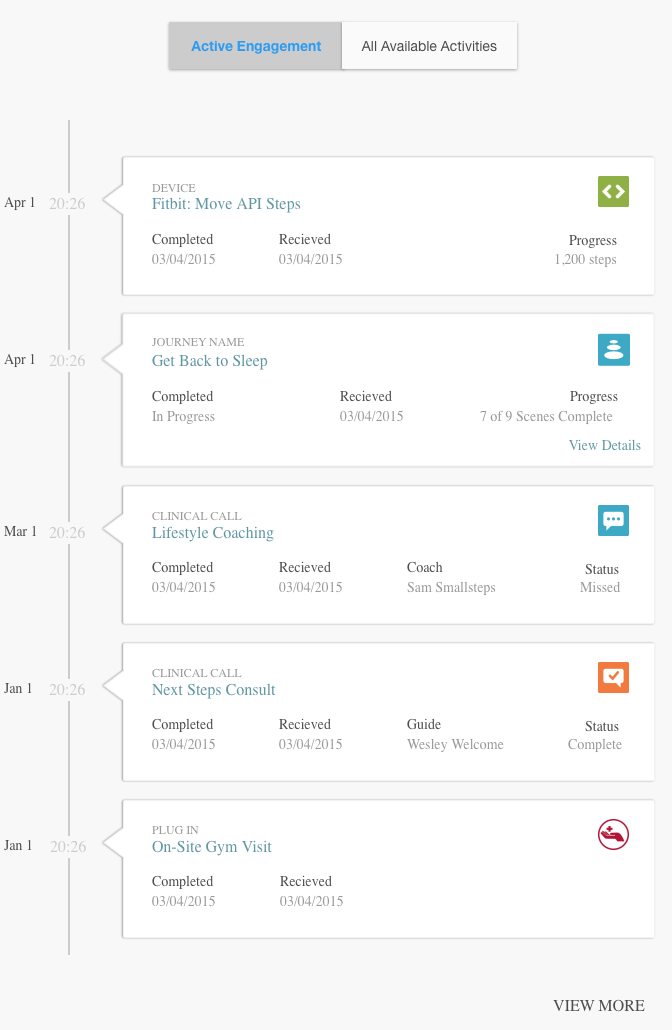Open the Get Back to Sleep journey
Image resolution: width=672 pixels, height=1030 pixels.
pos(210,361)
